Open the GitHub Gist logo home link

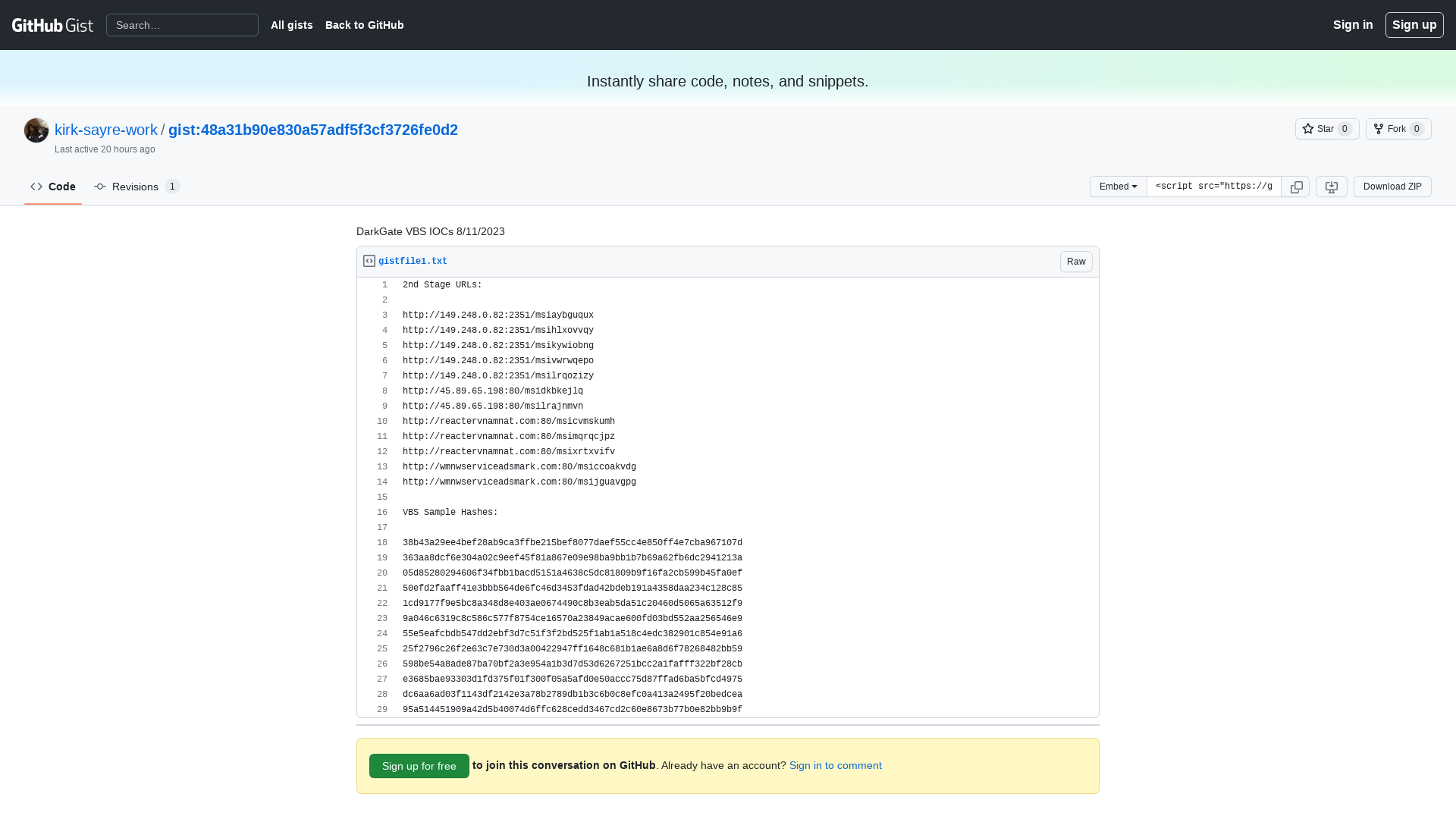[52, 25]
